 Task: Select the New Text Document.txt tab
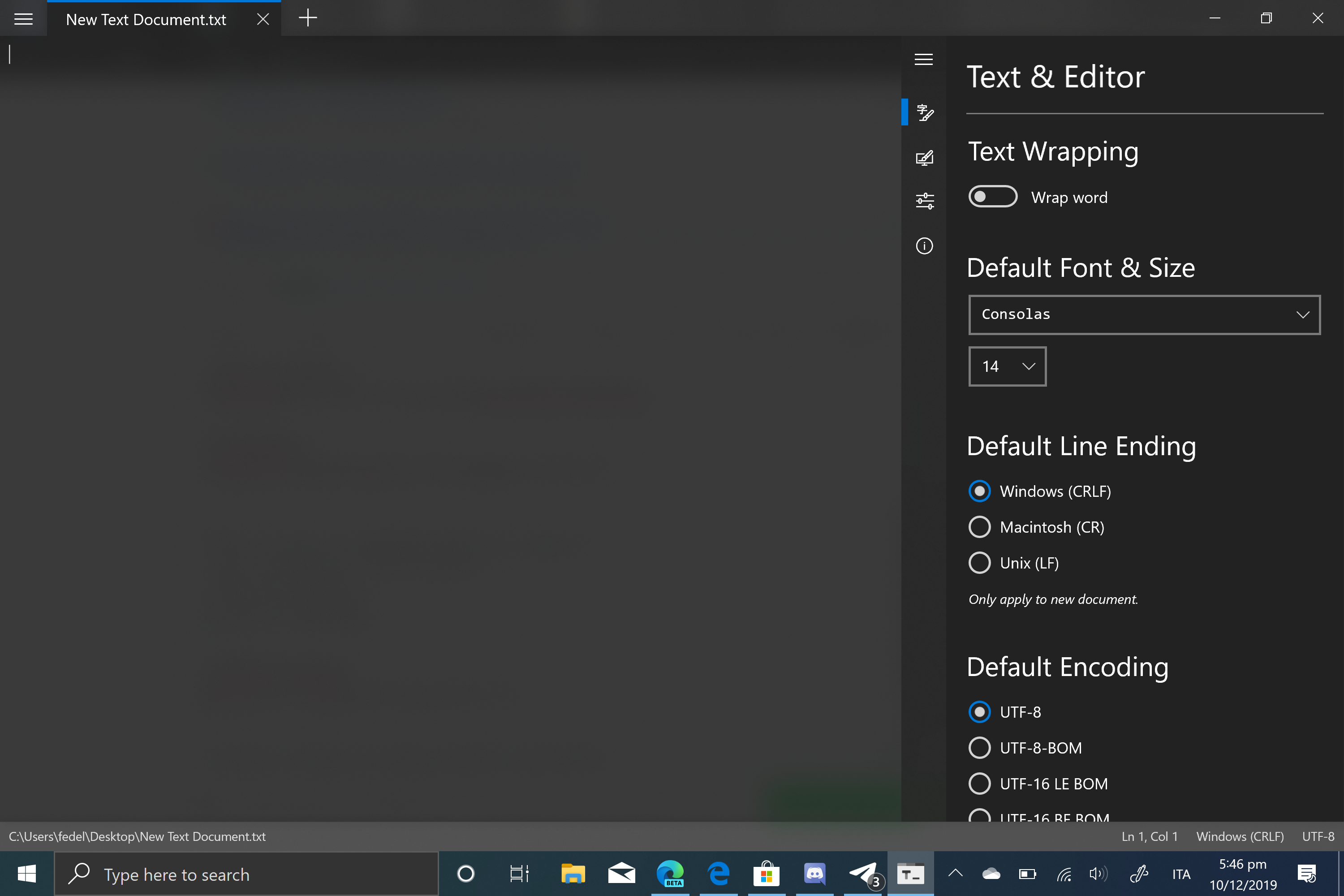(x=146, y=19)
